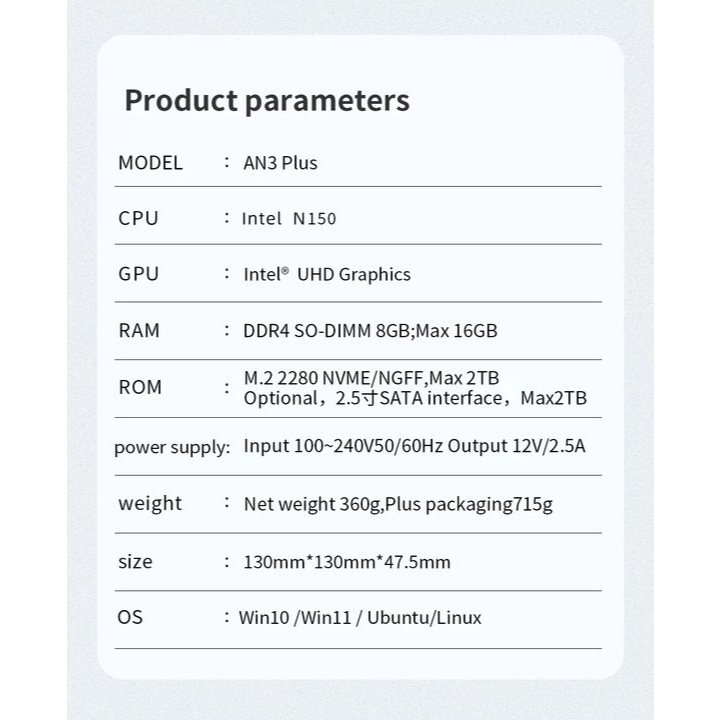Click the "DDR4 SO-DIMM 8GB;Max 16GB" value
720x720 pixels.
[370, 331]
